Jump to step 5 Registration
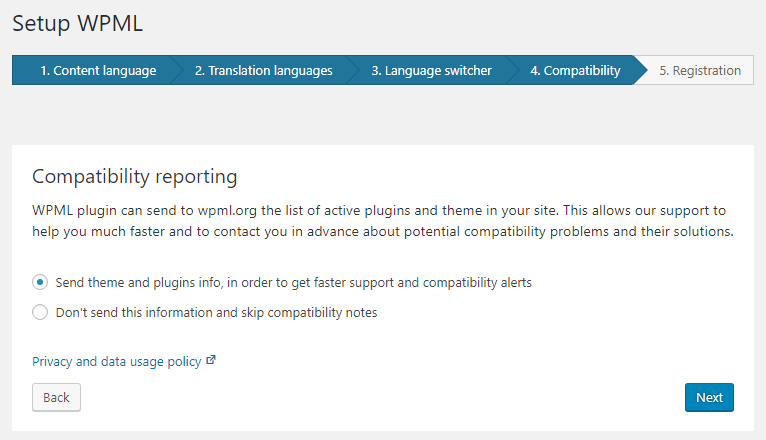 pyautogui.click(x=700, y=70)
